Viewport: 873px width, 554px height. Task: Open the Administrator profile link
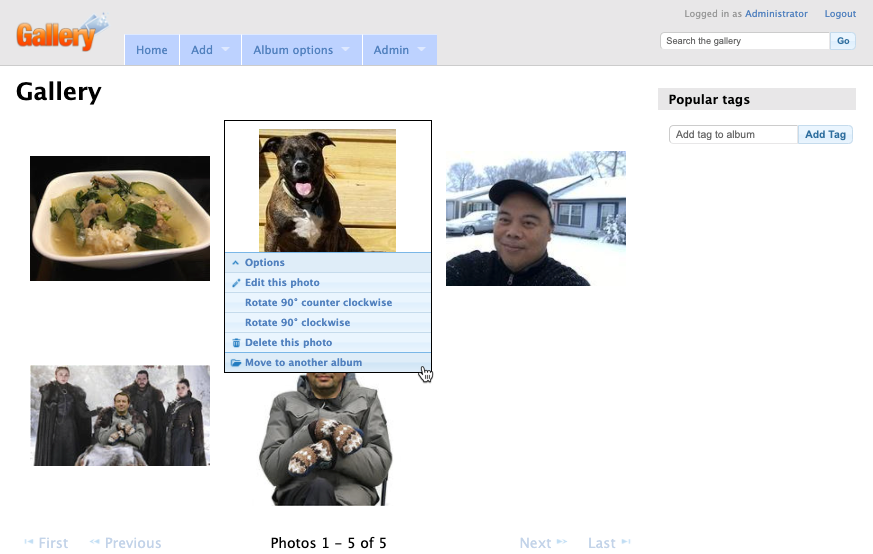[776, 14]
